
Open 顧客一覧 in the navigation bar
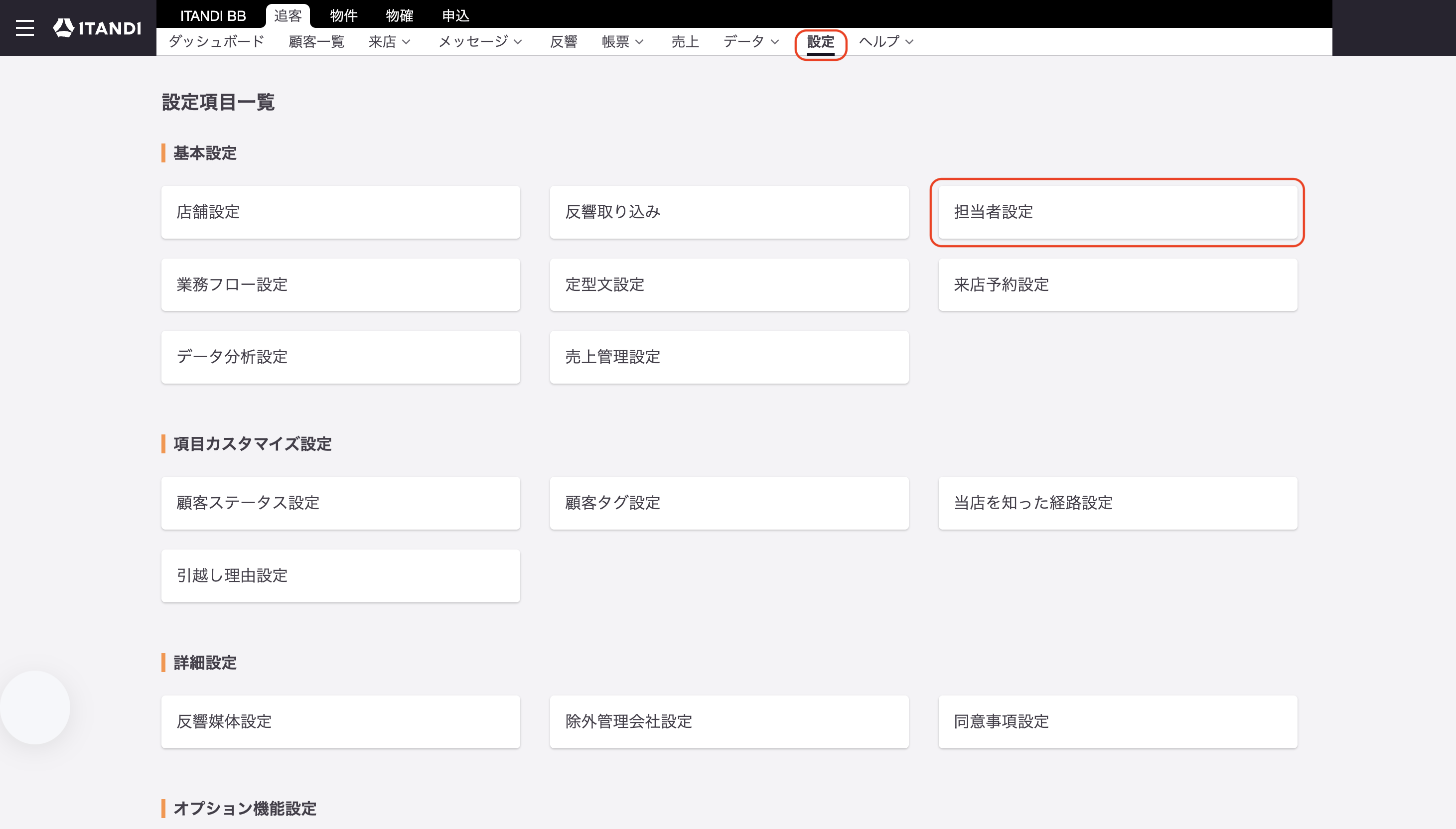[x=316, y=41]
